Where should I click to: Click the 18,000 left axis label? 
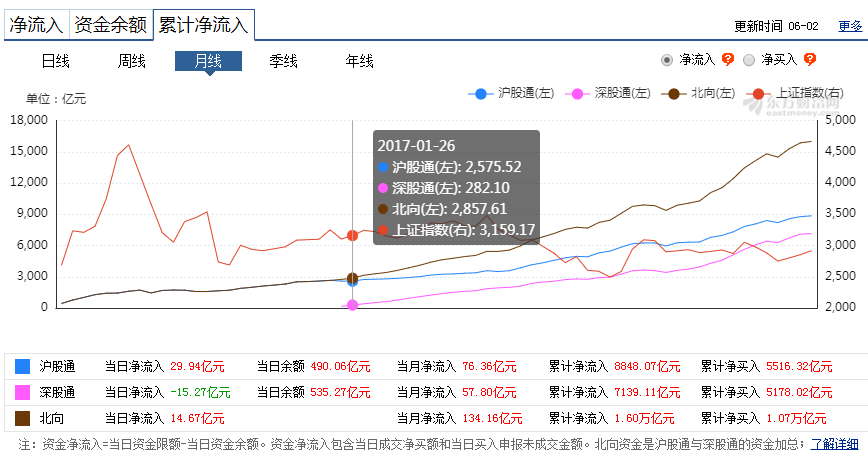coord(29,120)
